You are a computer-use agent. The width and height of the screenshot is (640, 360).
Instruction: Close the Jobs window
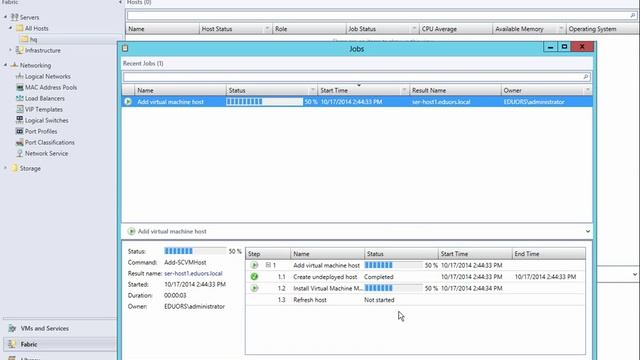[x=582, y=47]
